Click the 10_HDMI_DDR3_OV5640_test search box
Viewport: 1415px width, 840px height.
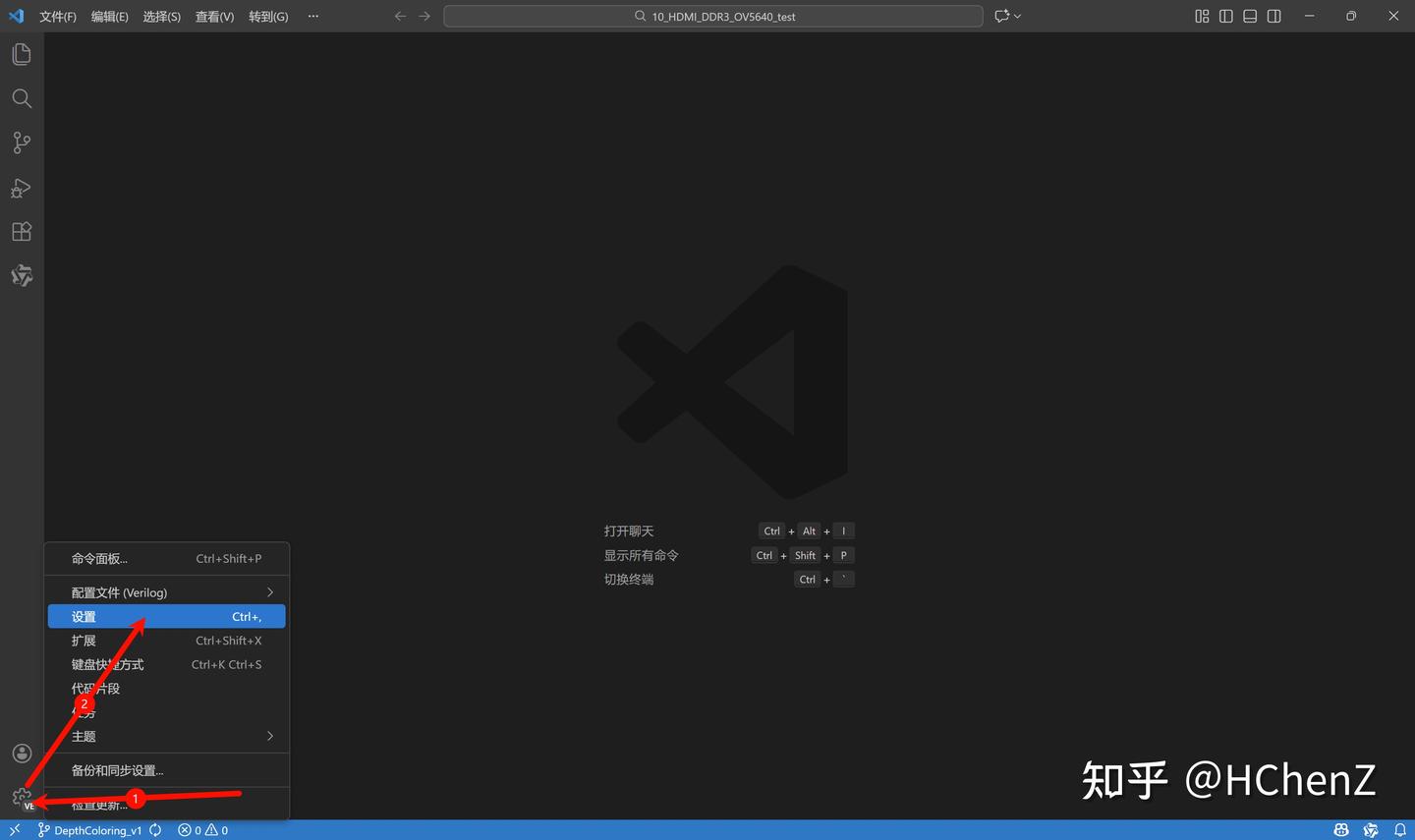click(713, 16)
